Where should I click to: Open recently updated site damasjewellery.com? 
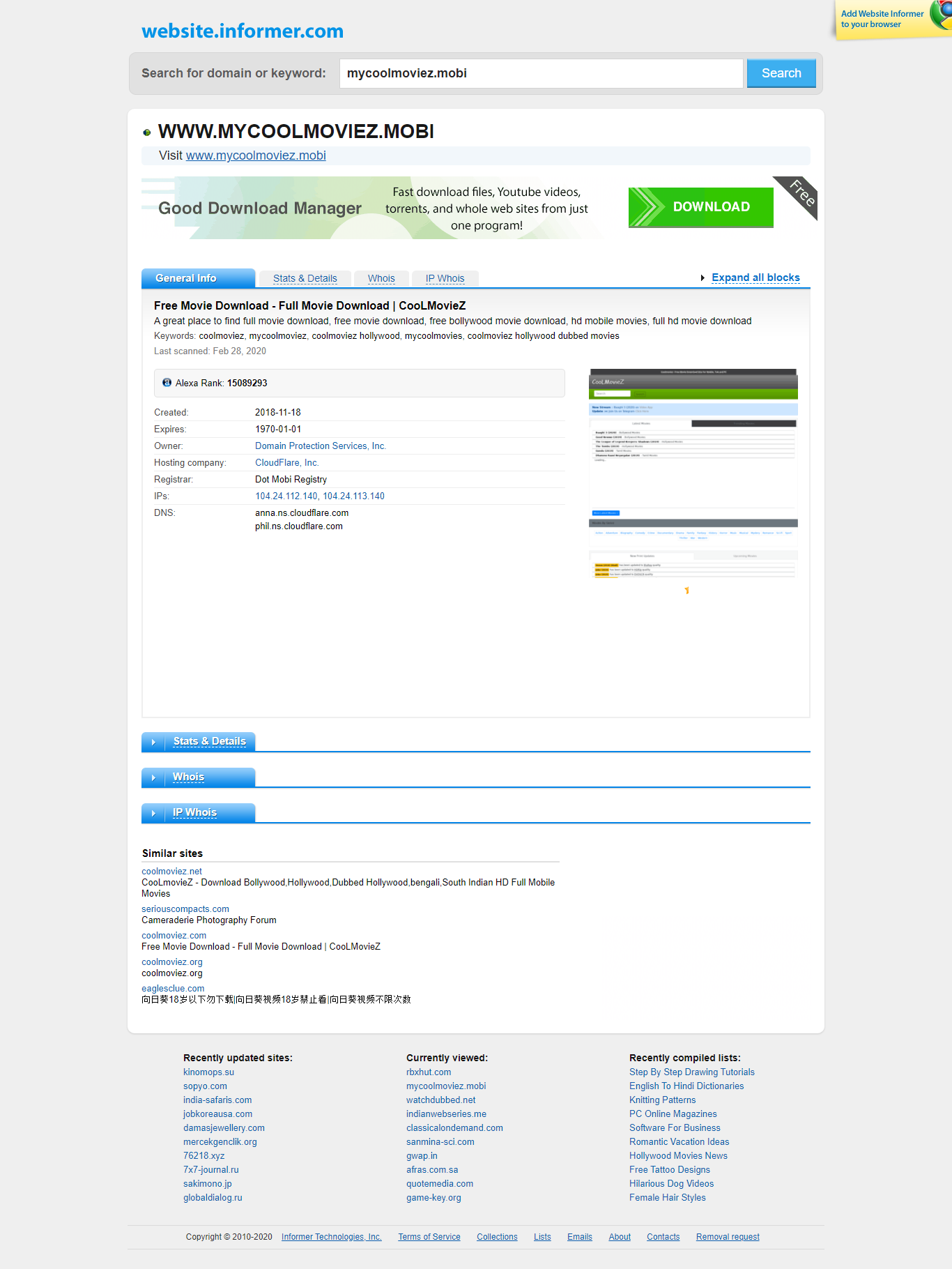pyautogui.click(x=224, y=1128)
